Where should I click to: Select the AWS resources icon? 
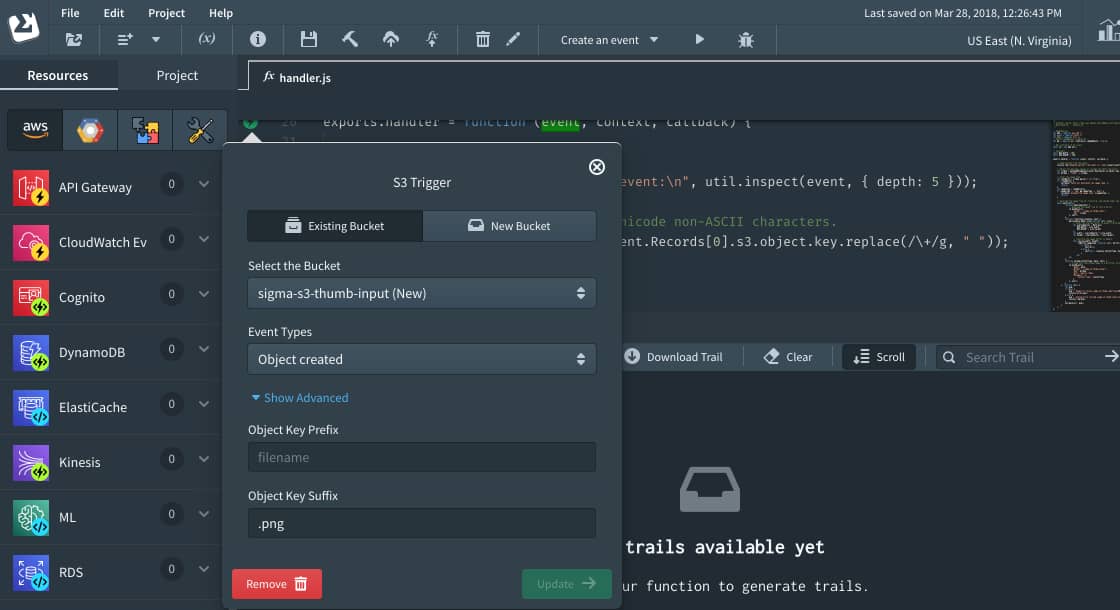coord(35,130)
